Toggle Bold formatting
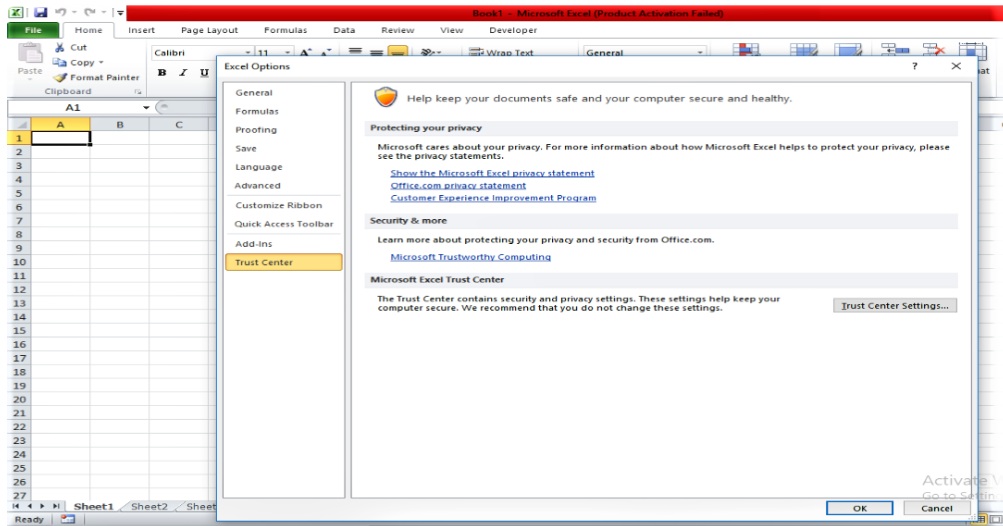The image size is (1003, 526). pos(162,73)
